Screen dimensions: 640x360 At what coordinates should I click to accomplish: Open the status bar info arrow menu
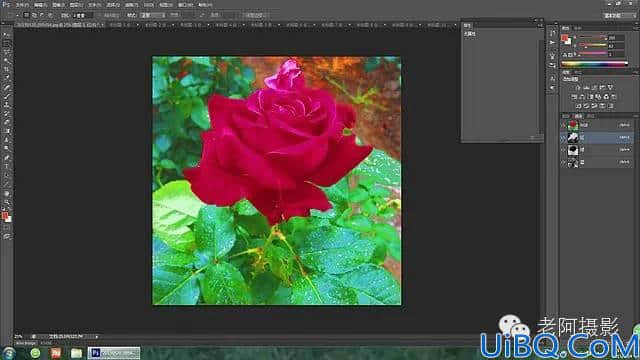(96, 337)
